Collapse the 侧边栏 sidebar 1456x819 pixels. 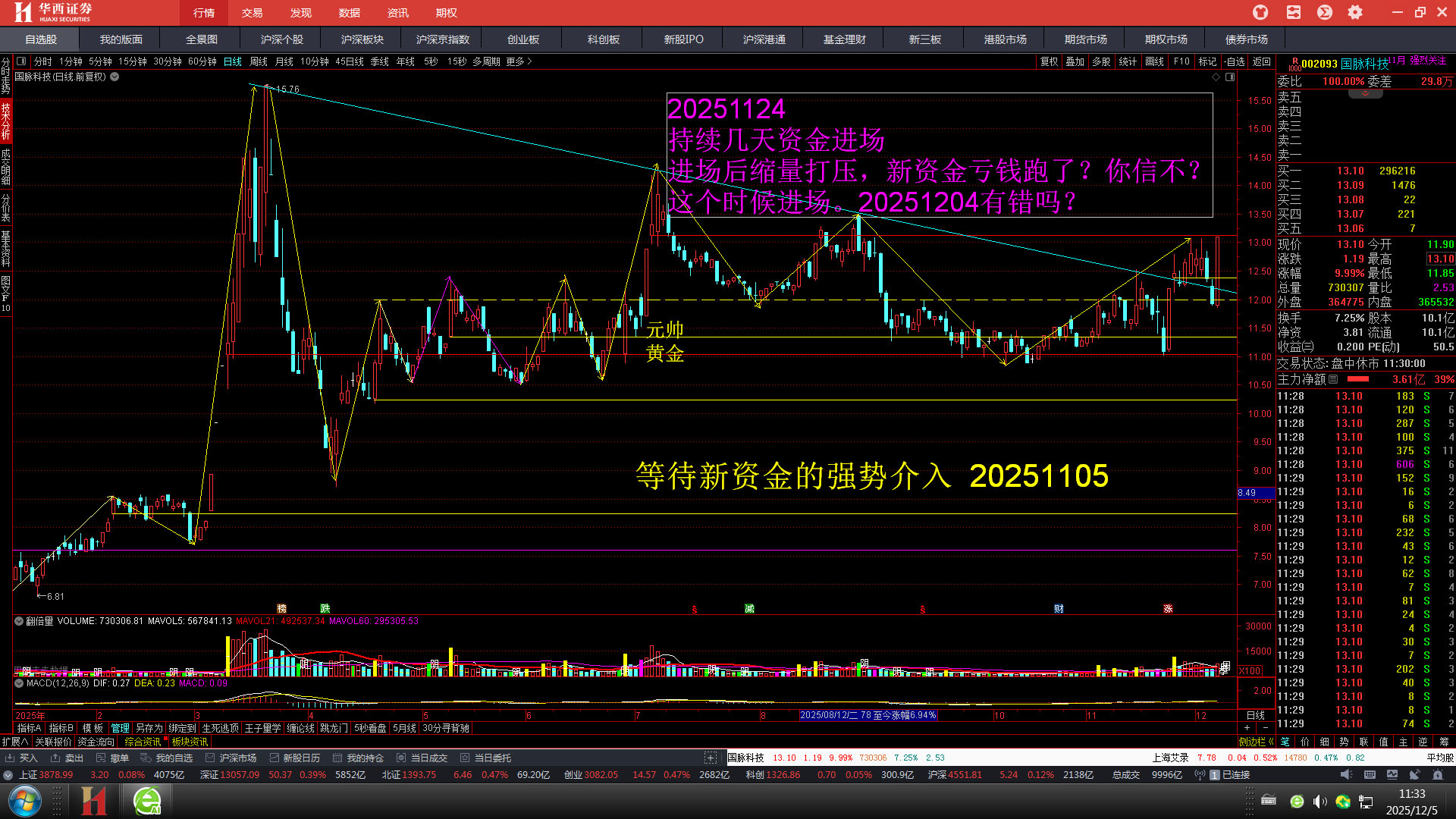pyautogui.click(x=1255, y=742)
